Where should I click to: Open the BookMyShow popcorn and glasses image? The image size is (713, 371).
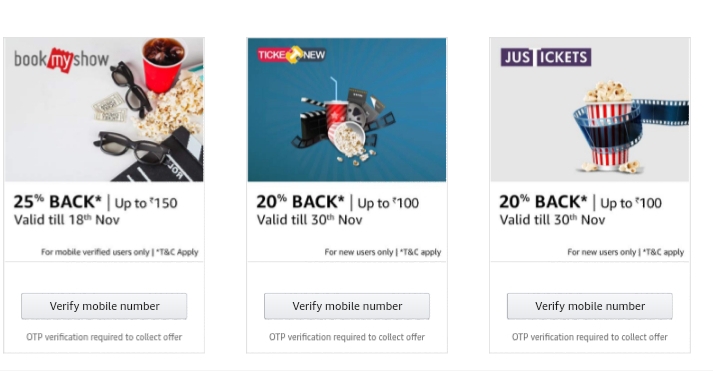click(104, 110)
